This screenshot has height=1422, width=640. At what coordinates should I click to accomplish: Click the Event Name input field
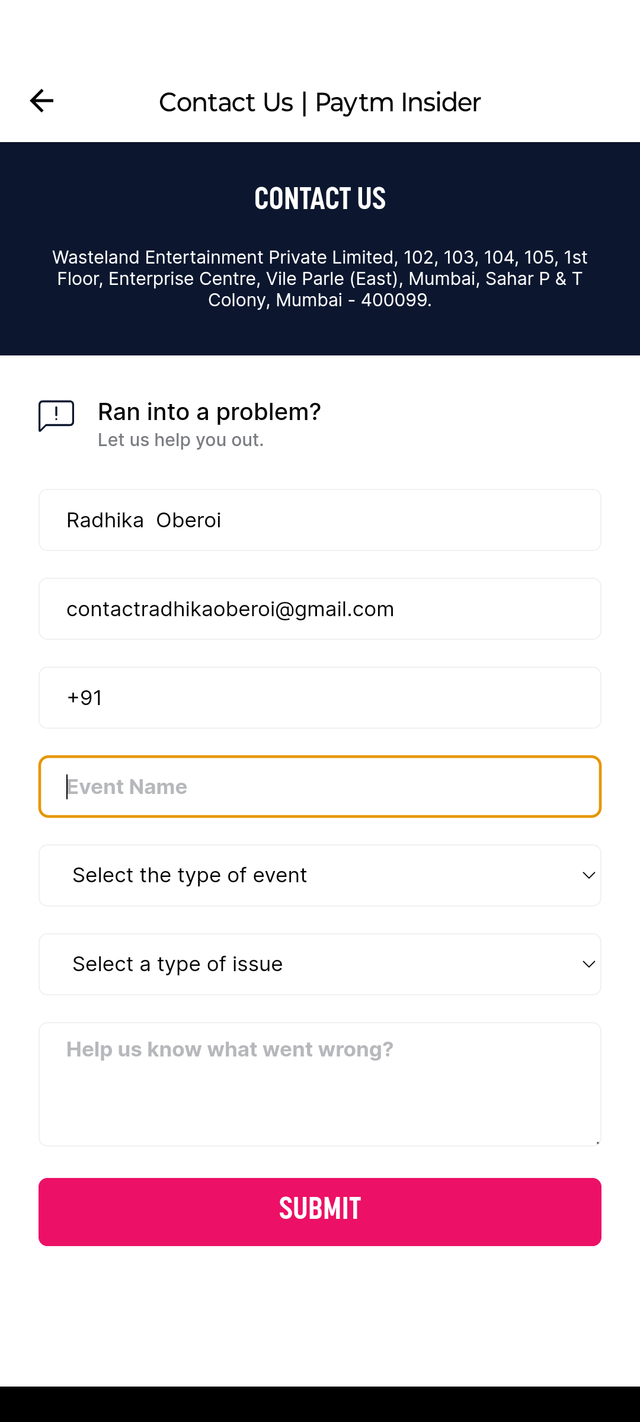tap(320, 787)
